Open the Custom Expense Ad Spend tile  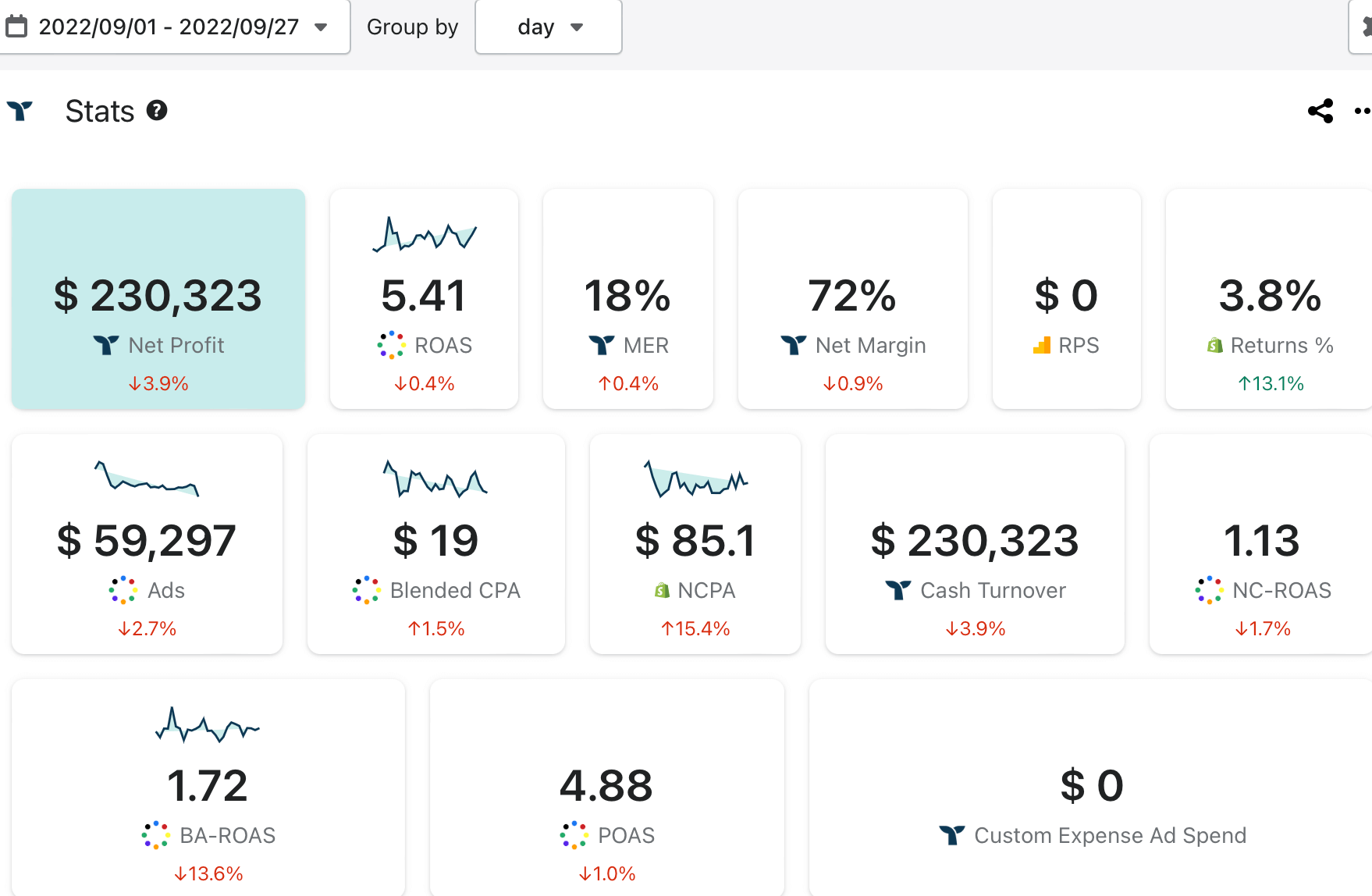tap(1091, 788)
